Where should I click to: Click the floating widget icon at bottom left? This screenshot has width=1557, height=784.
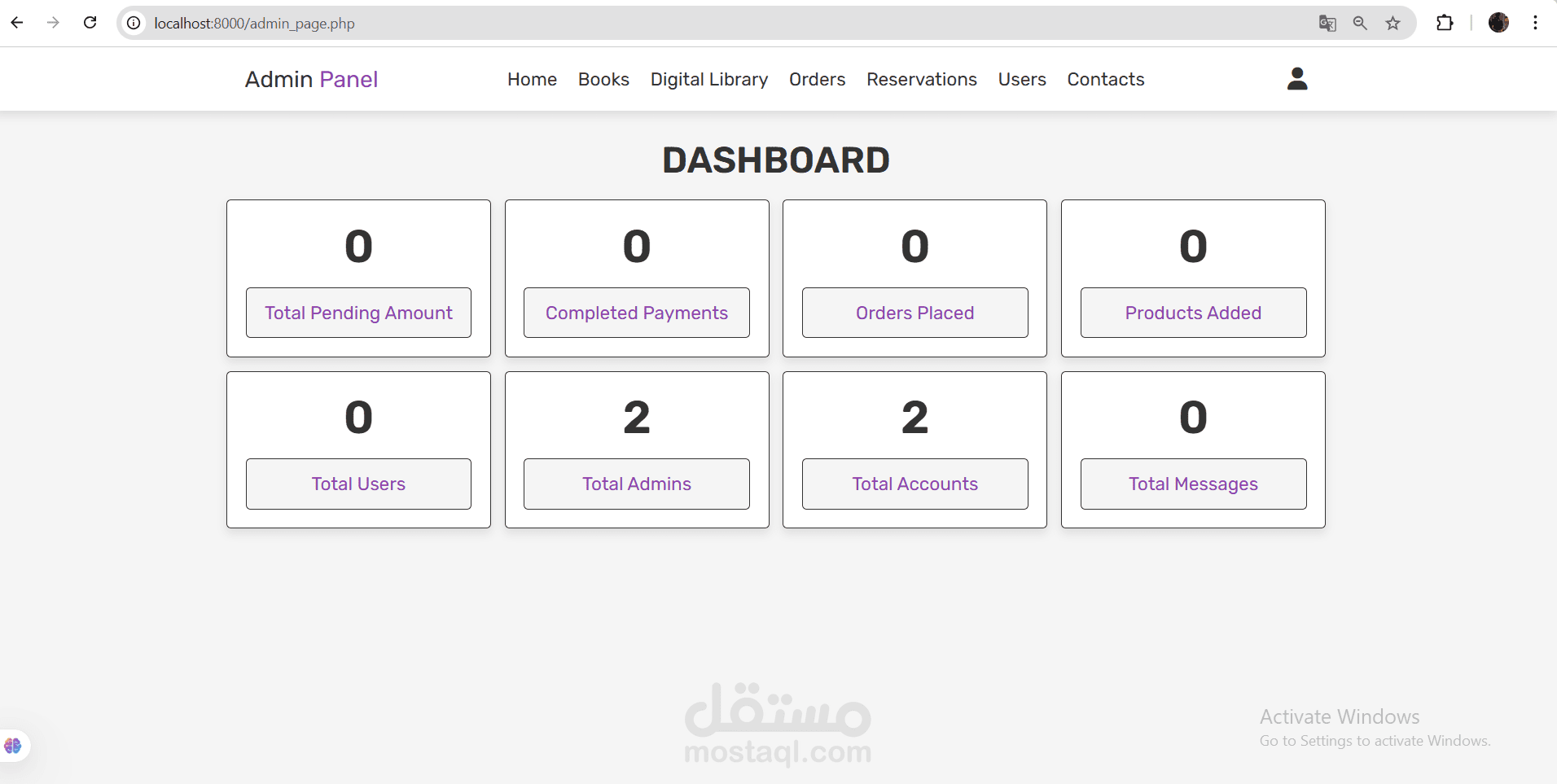pos(11,745)
